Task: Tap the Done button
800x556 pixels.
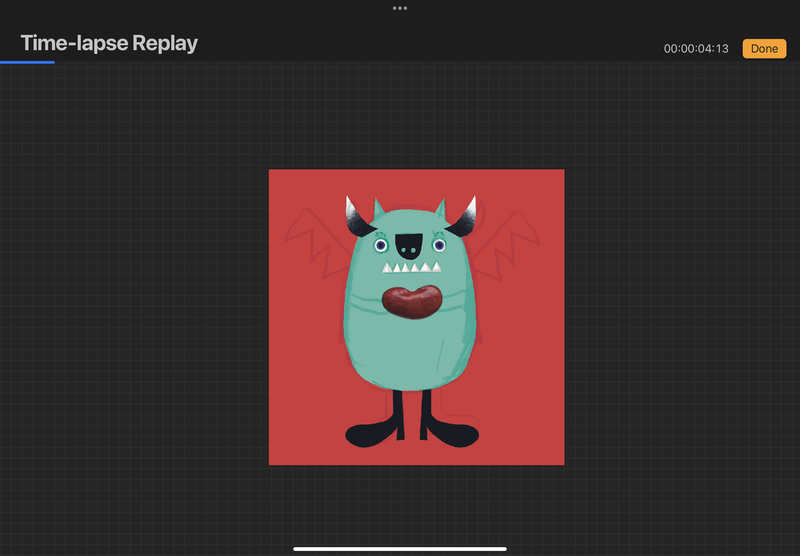Action: click(x=764, y=48)
